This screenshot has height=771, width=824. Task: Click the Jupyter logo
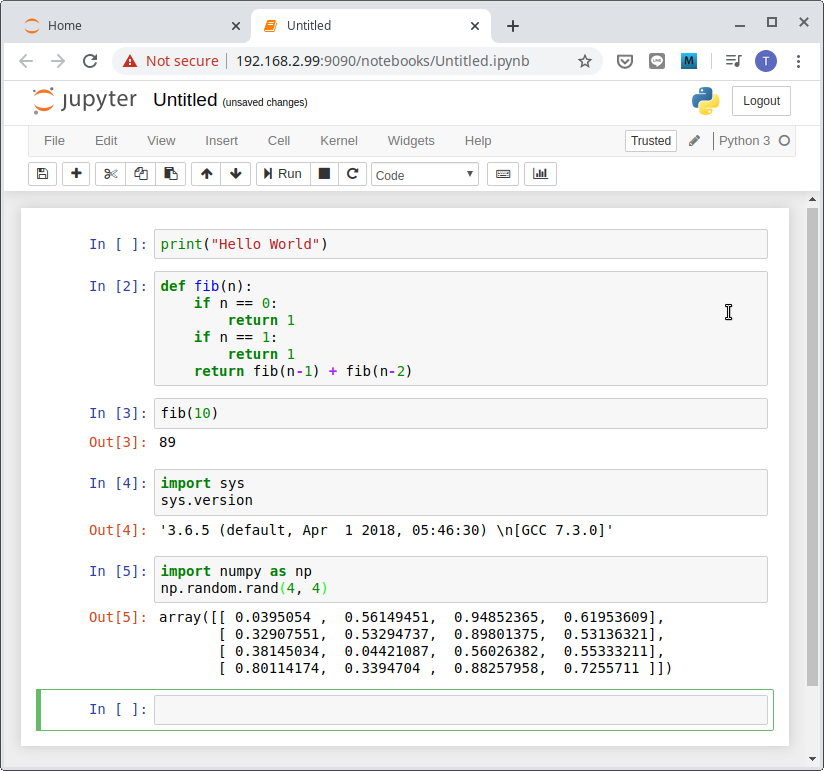[x=84, y=100]
